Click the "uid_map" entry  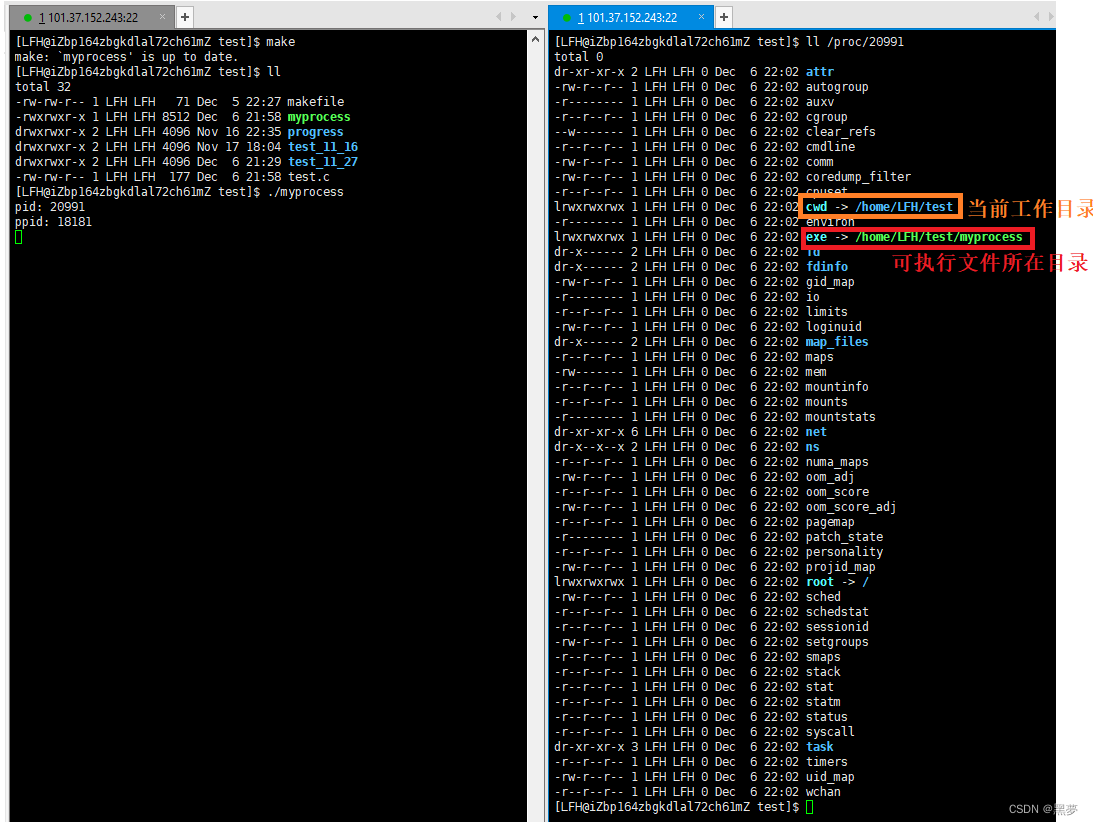tap(830, 776)
